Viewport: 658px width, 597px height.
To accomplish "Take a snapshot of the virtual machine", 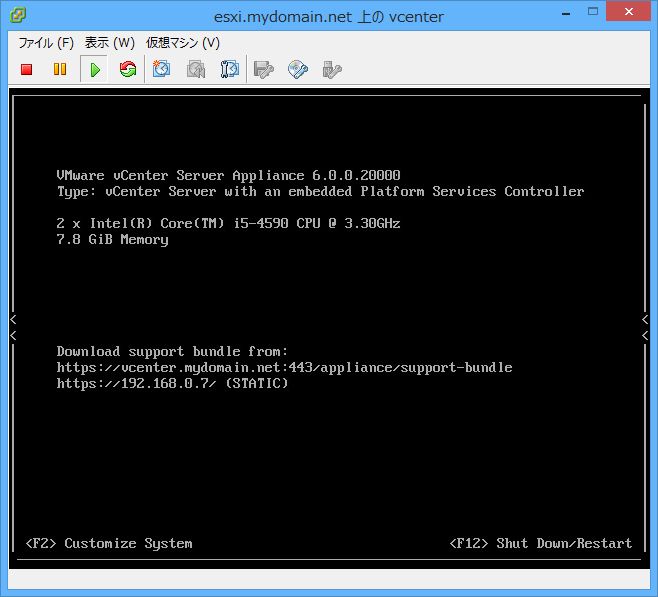I will pos(162,69).
